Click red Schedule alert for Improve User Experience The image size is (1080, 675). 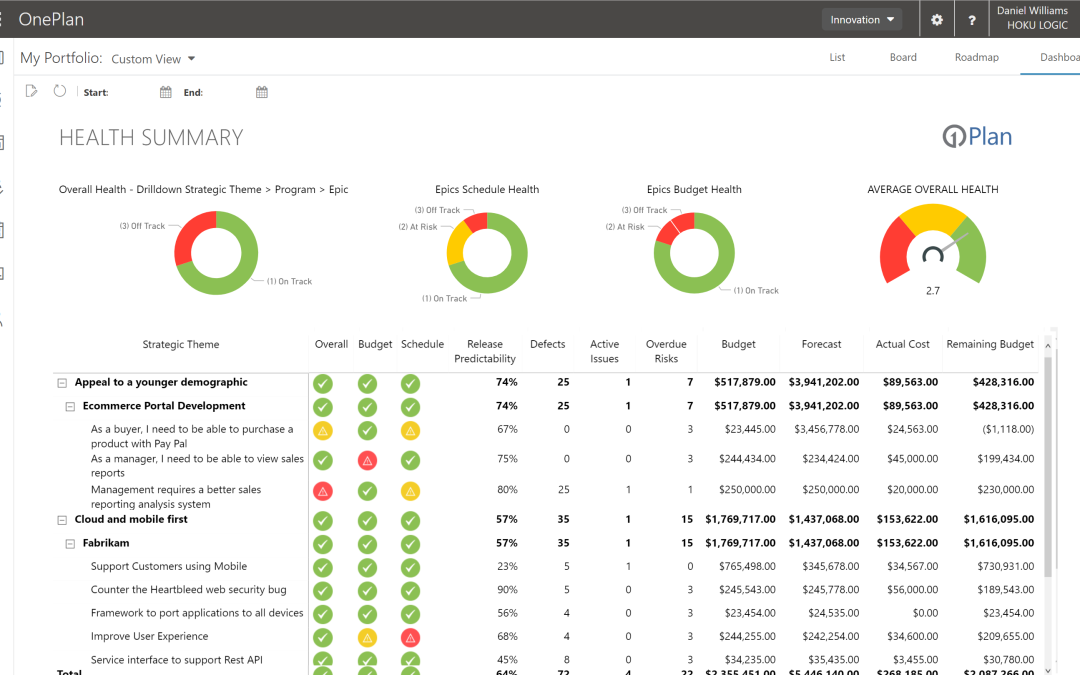(x=410, y=637)
